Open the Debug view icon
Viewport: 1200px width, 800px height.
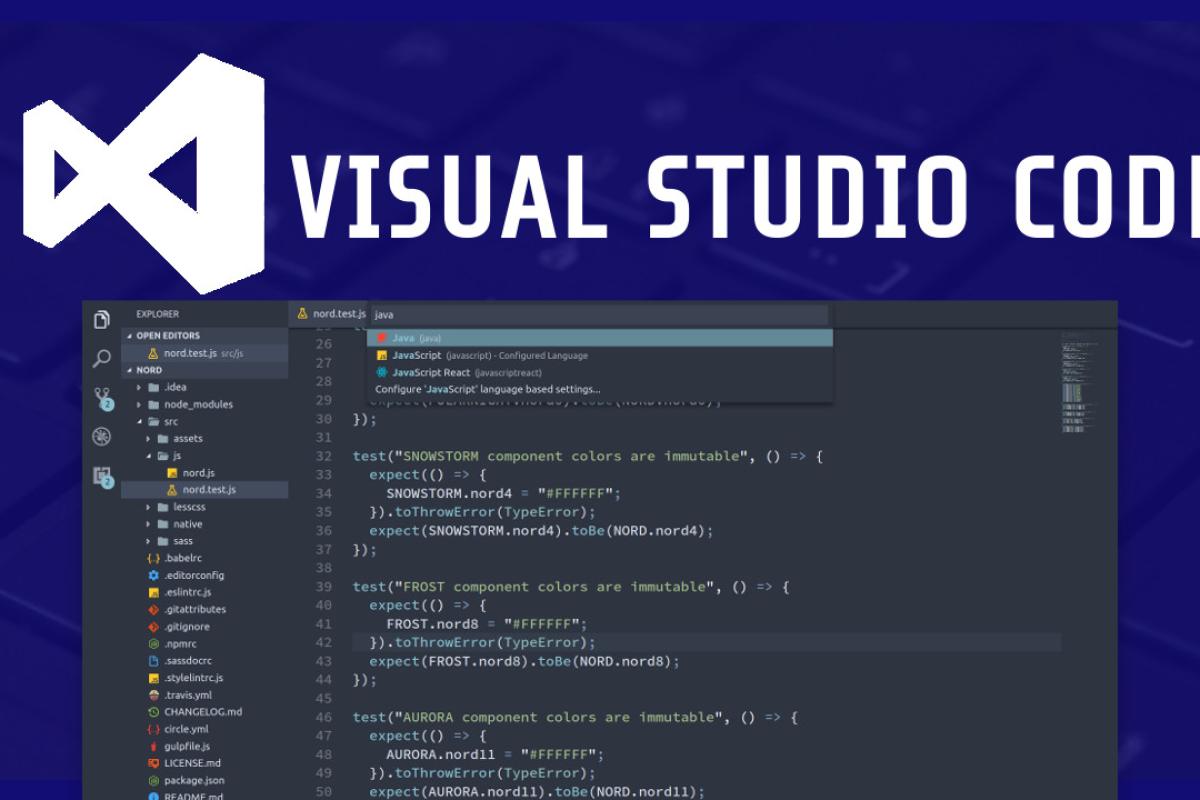coord(102,437)
